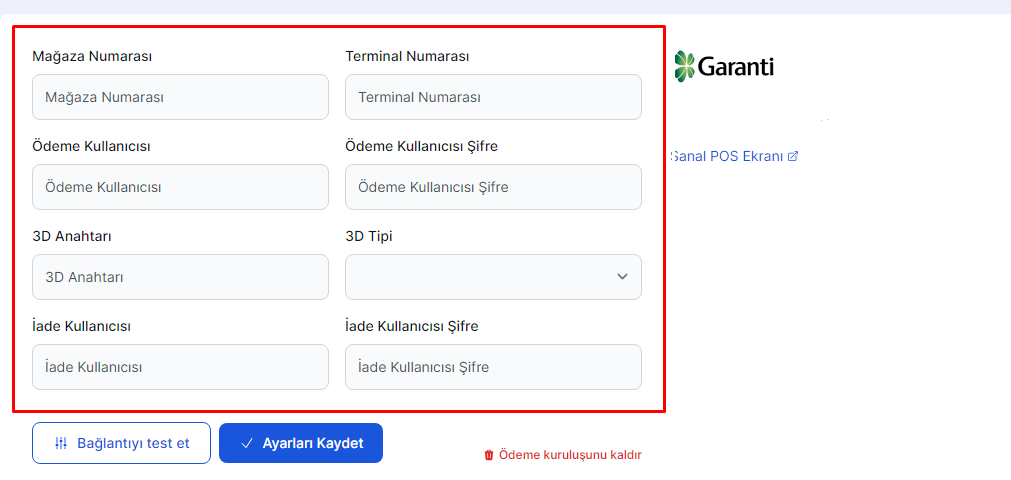Click the checkmark icon in Ayarları Kaydet
The image size is (1011, 480).
pos(247,443)
